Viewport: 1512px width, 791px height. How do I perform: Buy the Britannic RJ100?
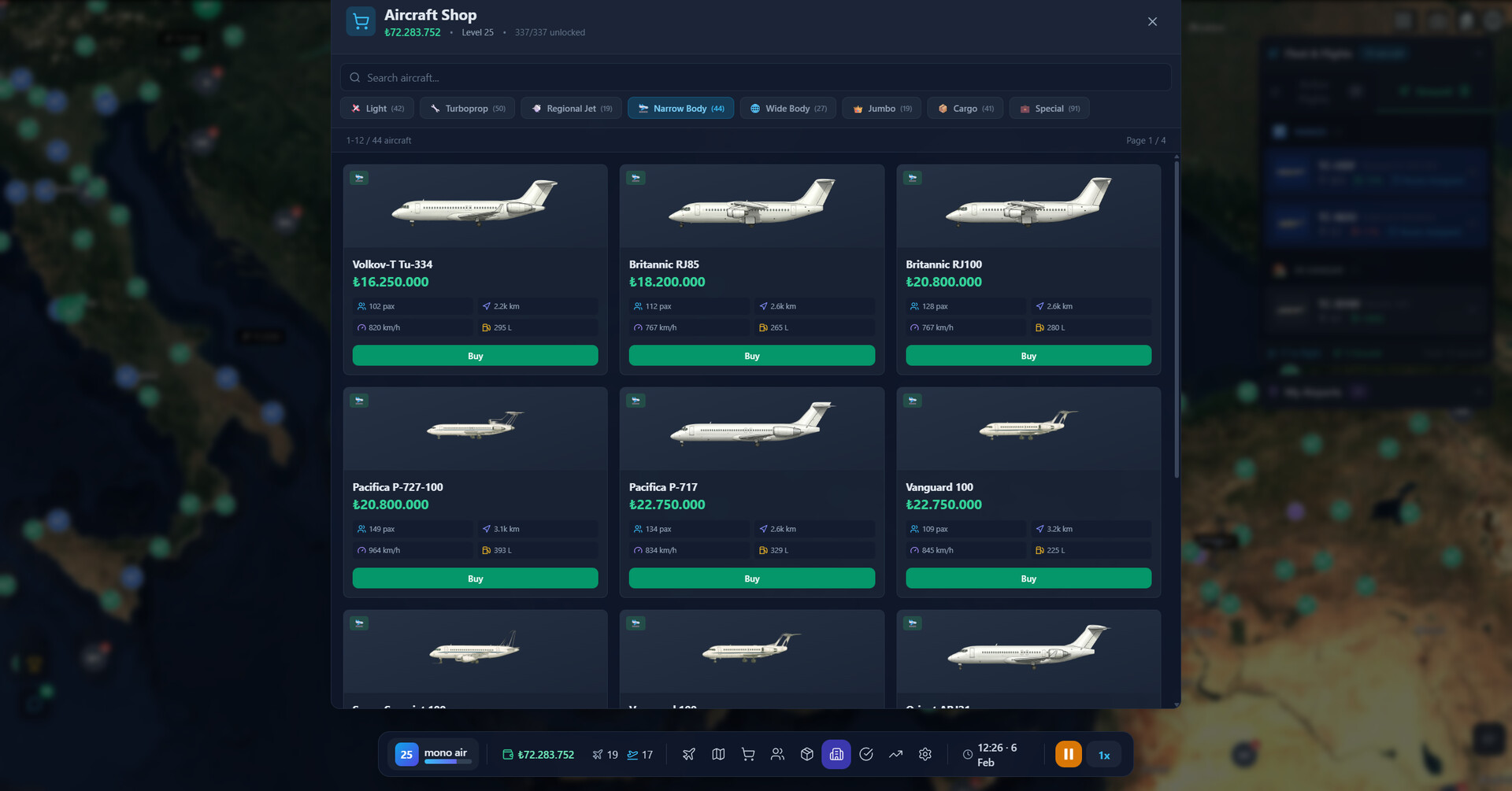[1028, 356]
